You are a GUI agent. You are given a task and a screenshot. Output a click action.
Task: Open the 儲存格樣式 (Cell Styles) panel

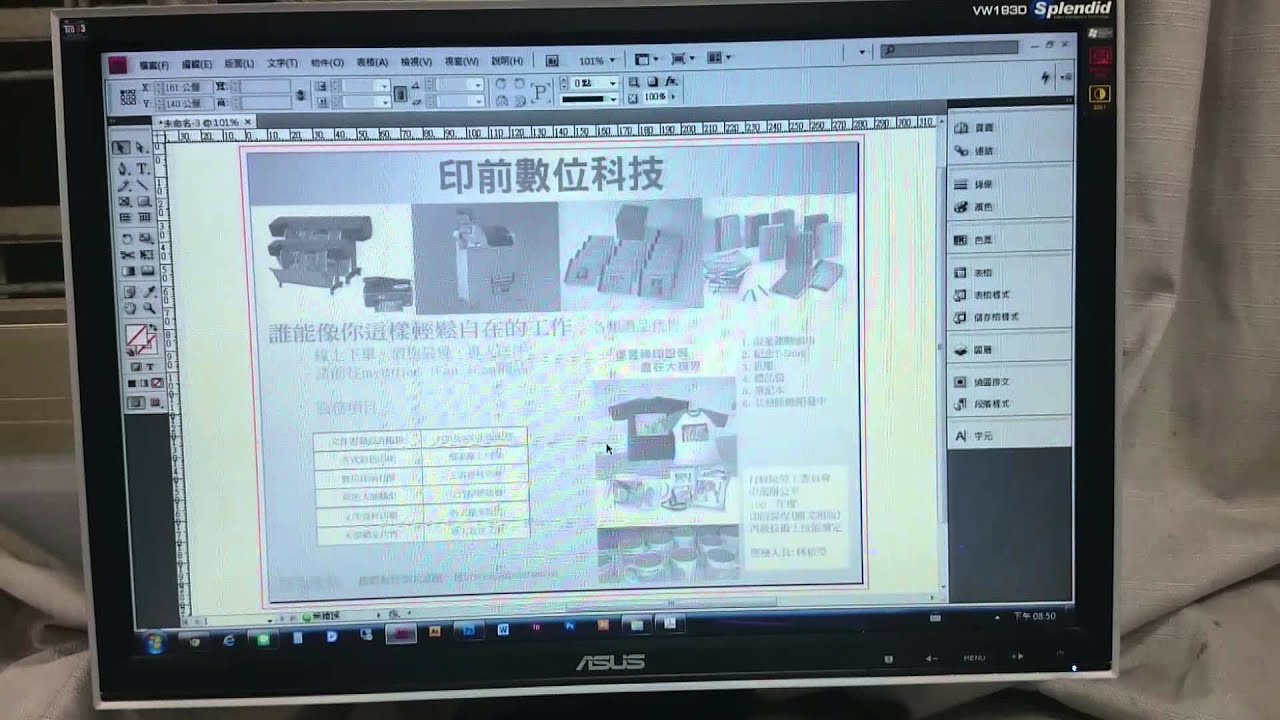point(988,317)
